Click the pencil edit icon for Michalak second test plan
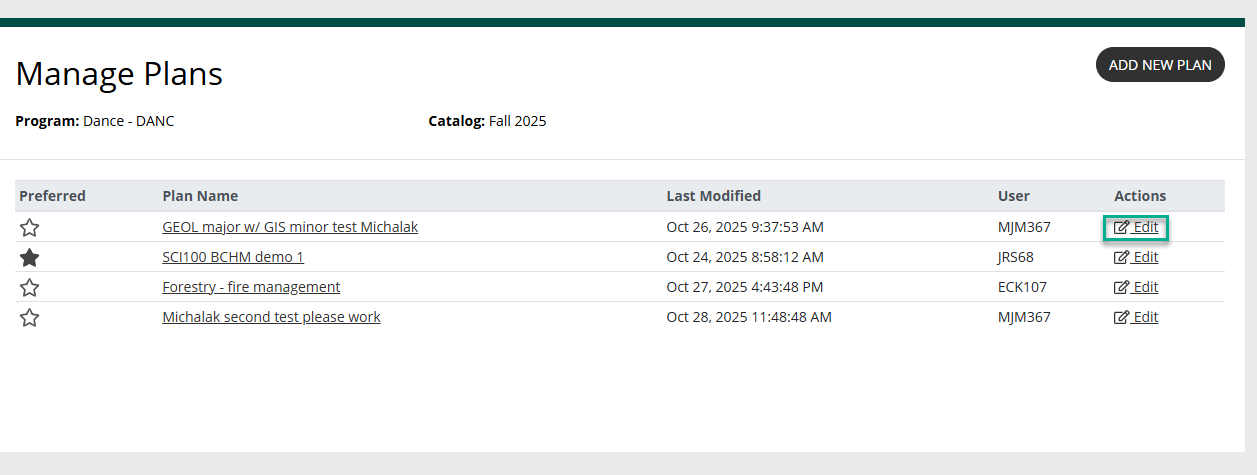This screenshot has width=1257, height=475. 1122,318
